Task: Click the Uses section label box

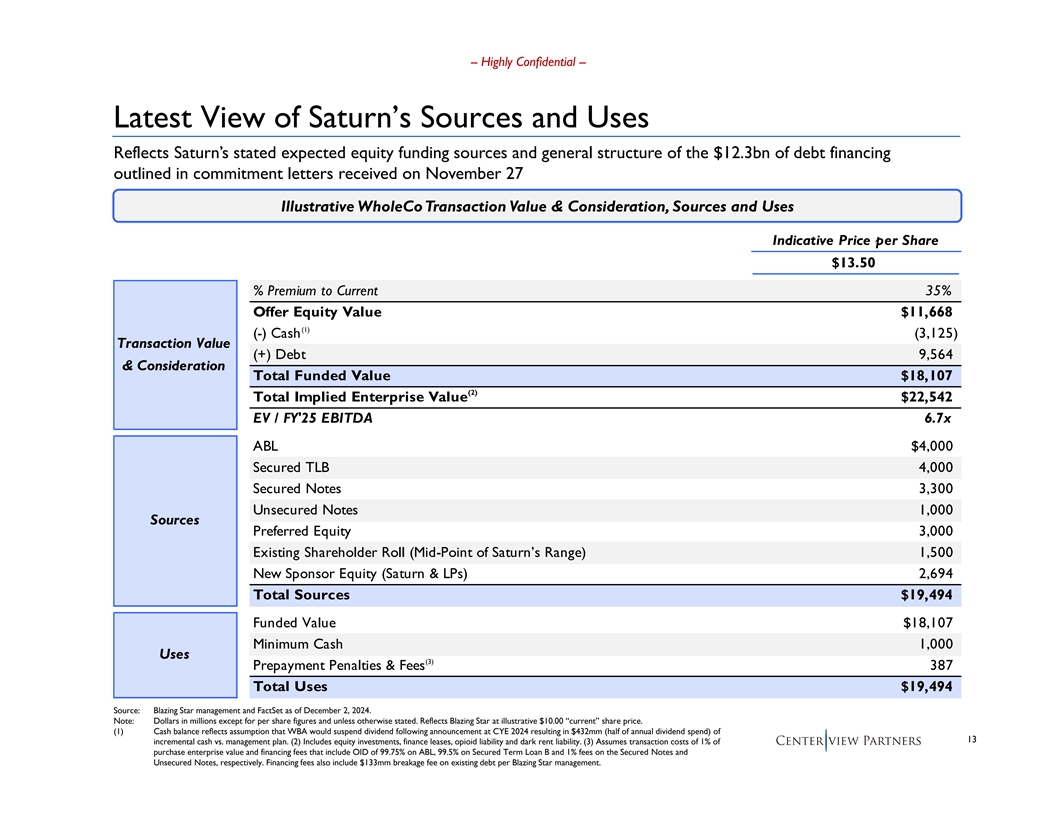Action: tap(174, 654)
